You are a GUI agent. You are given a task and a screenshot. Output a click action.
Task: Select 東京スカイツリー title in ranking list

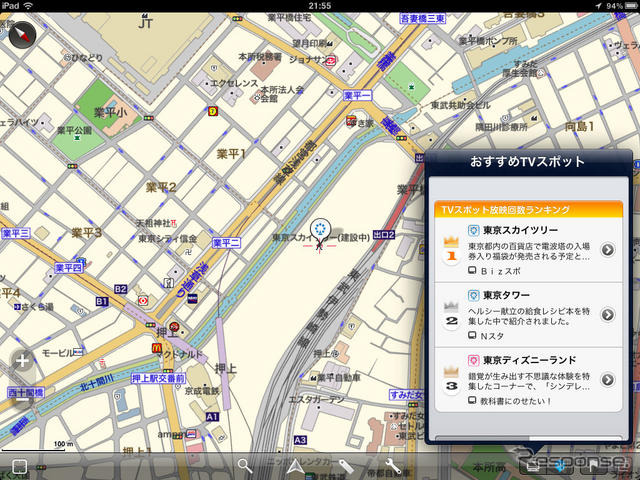[x=520, y=230]
